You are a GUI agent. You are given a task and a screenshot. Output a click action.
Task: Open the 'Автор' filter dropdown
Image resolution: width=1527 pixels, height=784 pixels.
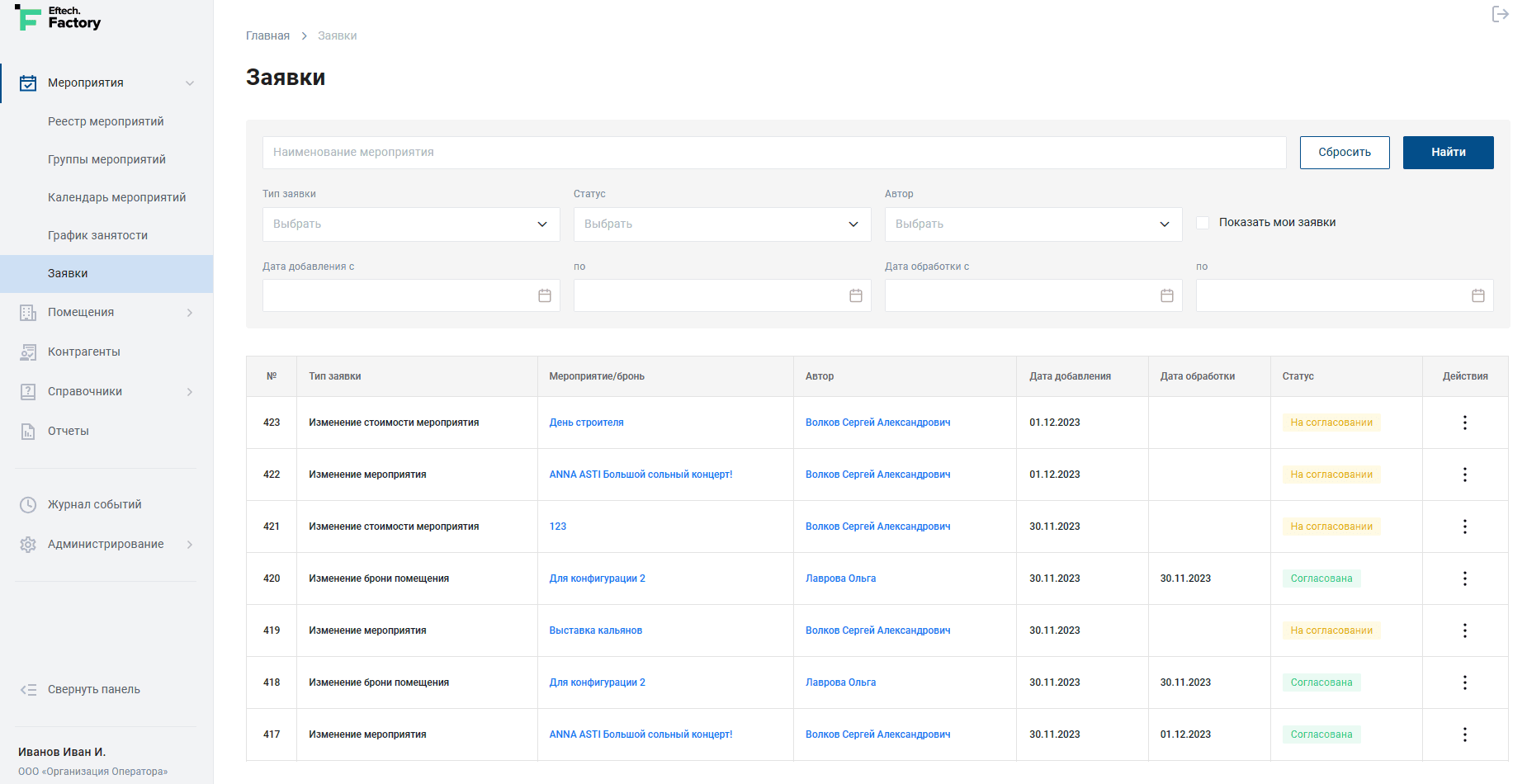1033,224
